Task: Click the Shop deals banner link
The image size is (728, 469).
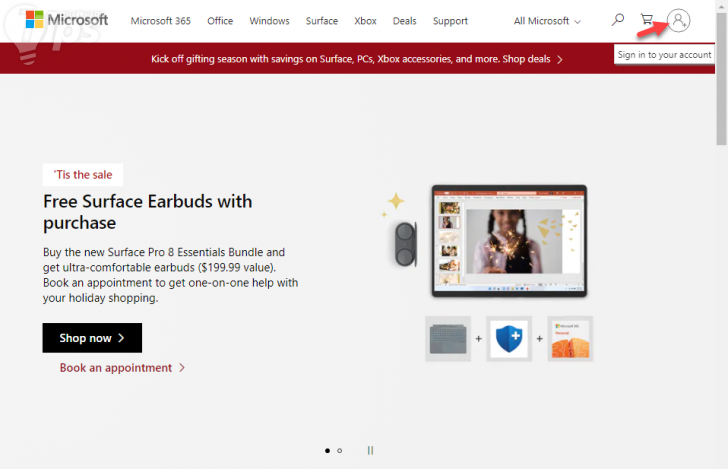Action: coord(533,59)
